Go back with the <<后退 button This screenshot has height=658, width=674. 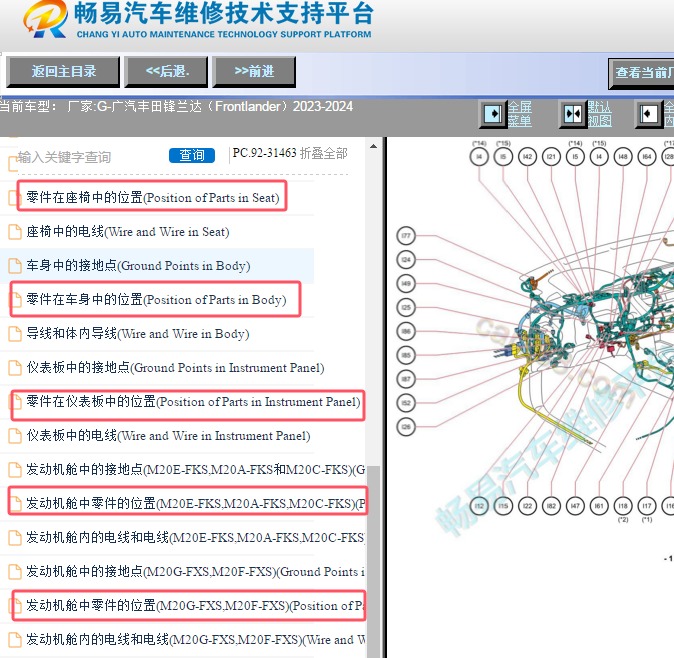pos(166,71)
